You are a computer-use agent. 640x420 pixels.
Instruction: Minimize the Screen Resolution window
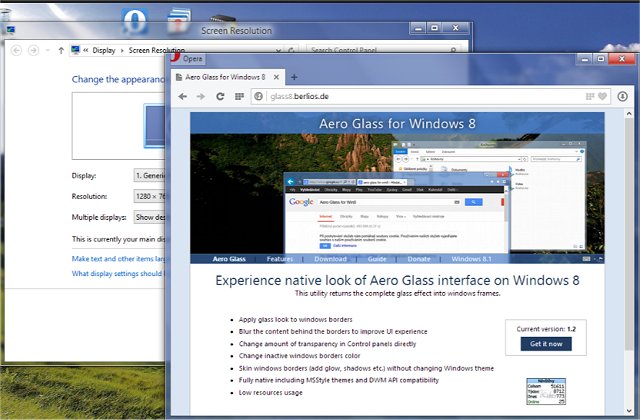point(418,28)
